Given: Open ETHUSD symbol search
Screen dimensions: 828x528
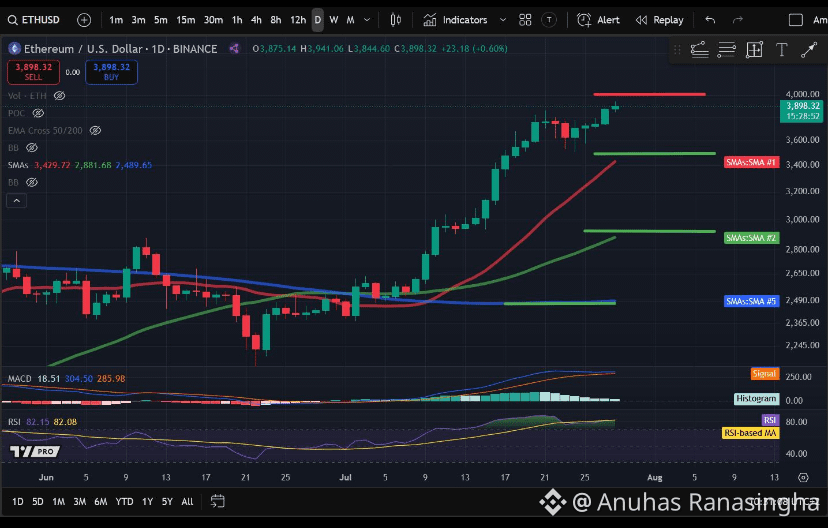Looking at the screenshot, I should (34, 20).
